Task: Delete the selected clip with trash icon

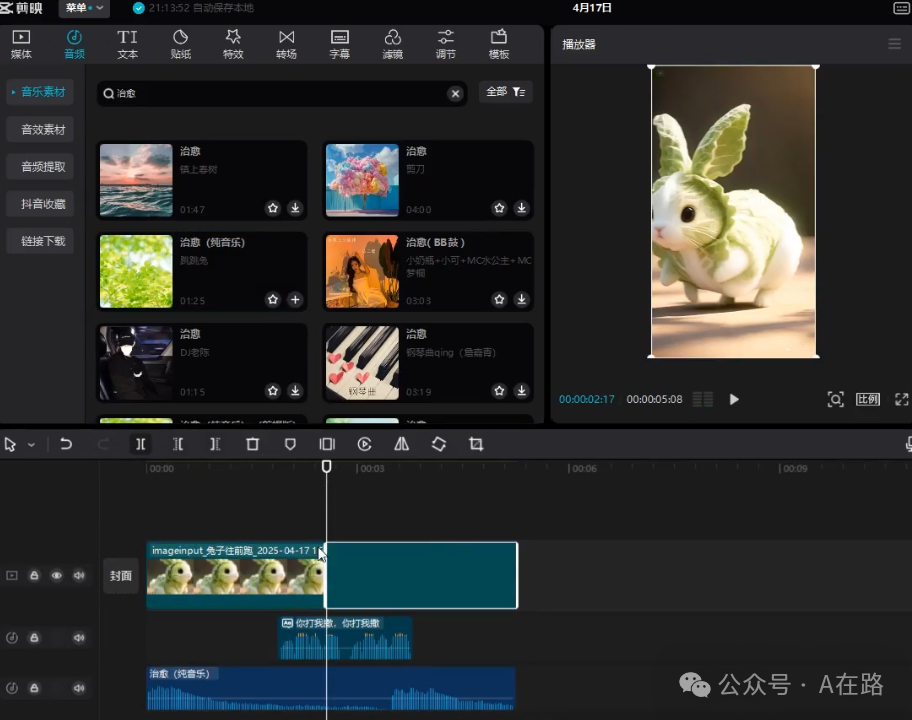Action: click(253, 444)
